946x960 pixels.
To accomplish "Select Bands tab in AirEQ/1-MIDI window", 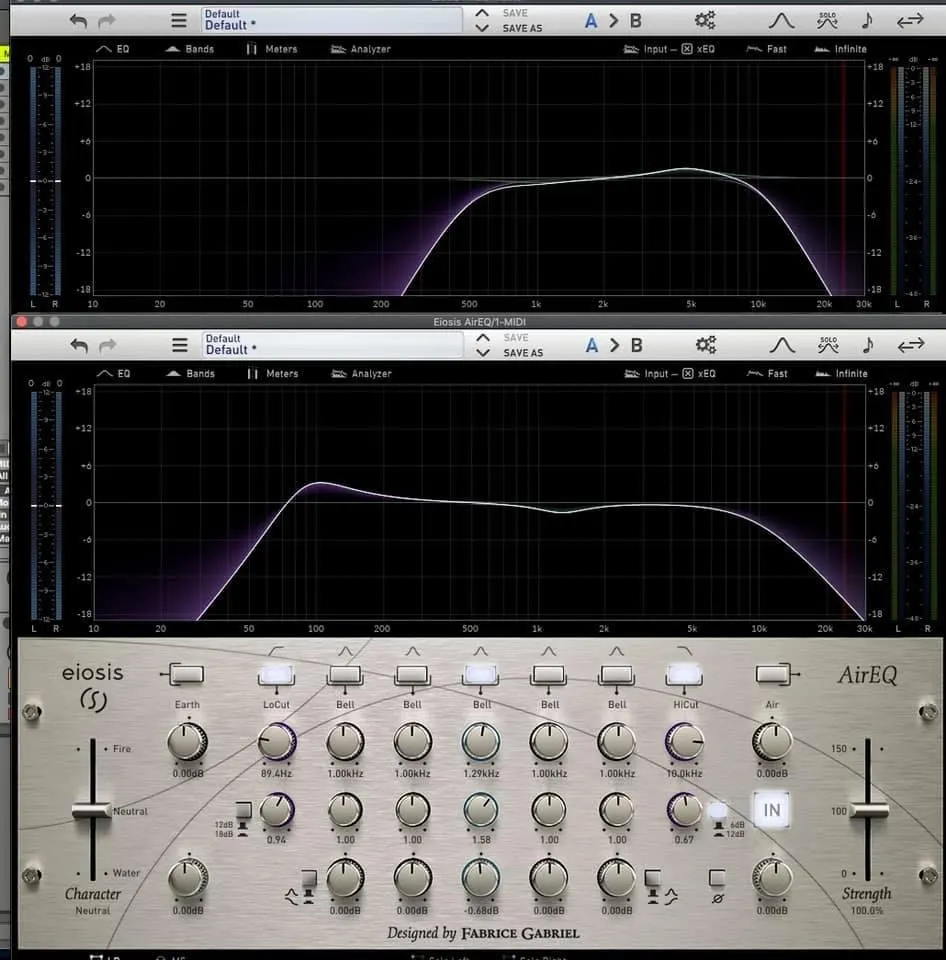I will tap(190, 373).
